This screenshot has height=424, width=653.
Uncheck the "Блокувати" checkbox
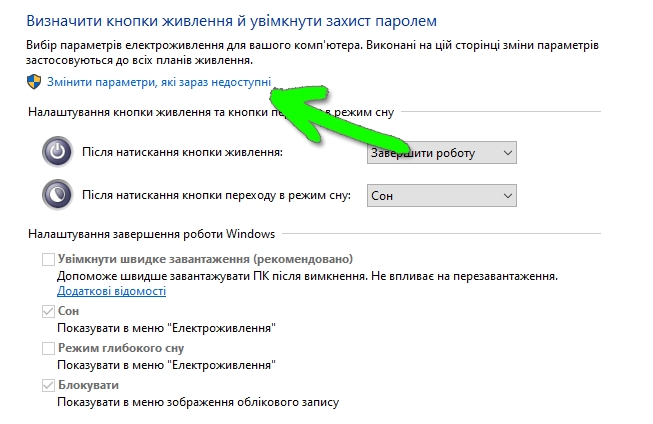point(48,385)
